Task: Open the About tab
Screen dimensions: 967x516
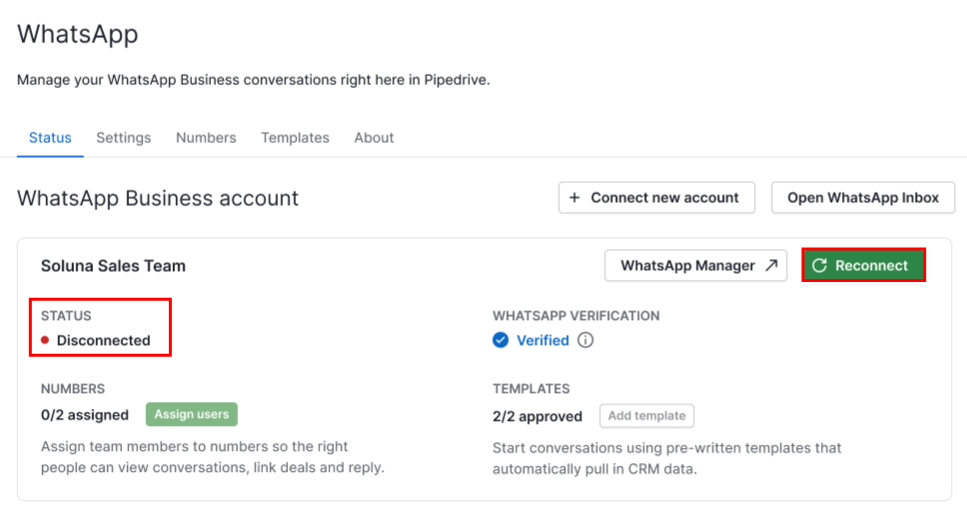Action: [x=374, y=137]
